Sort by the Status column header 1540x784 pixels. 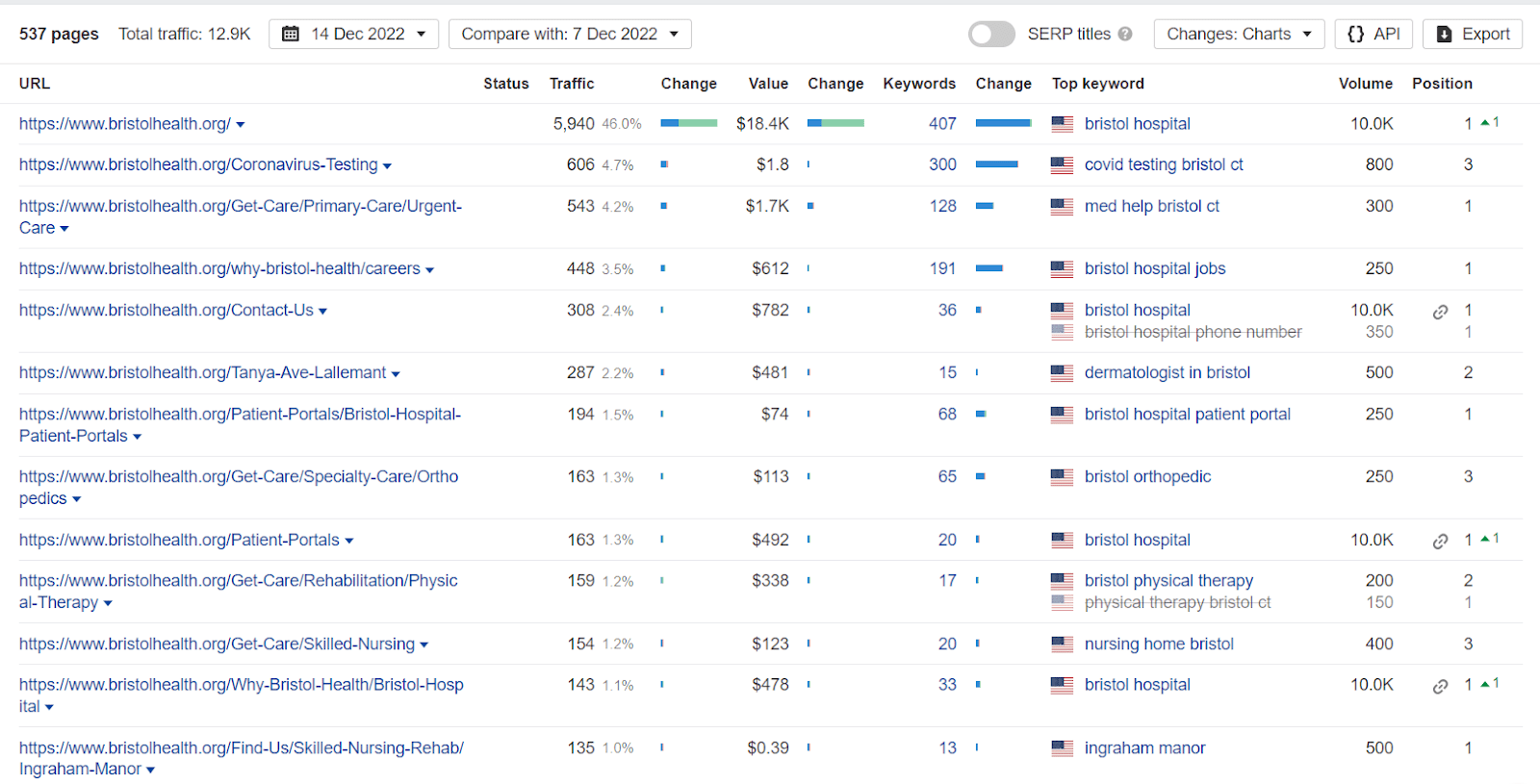click(x=506, y=84)
